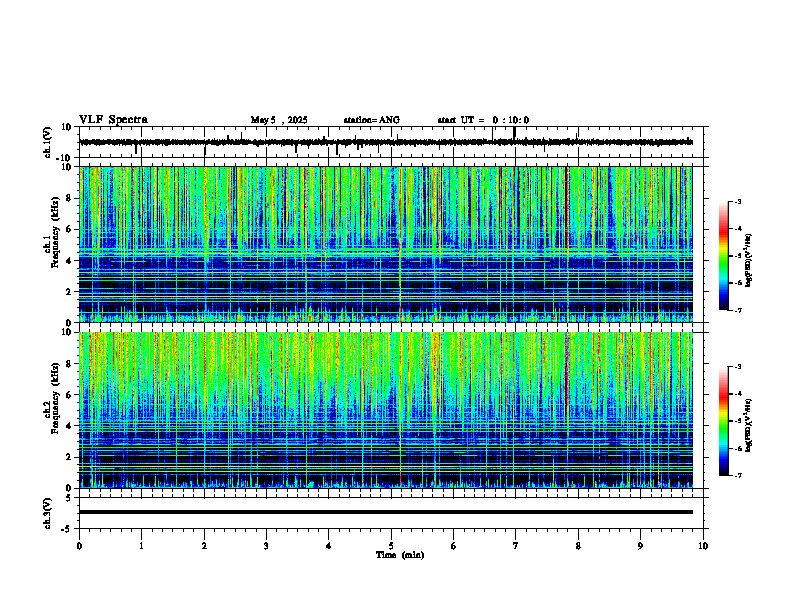Click the "station=ANG" header label
This screenshot has height=612, width=792.
(x=372, y=120)
